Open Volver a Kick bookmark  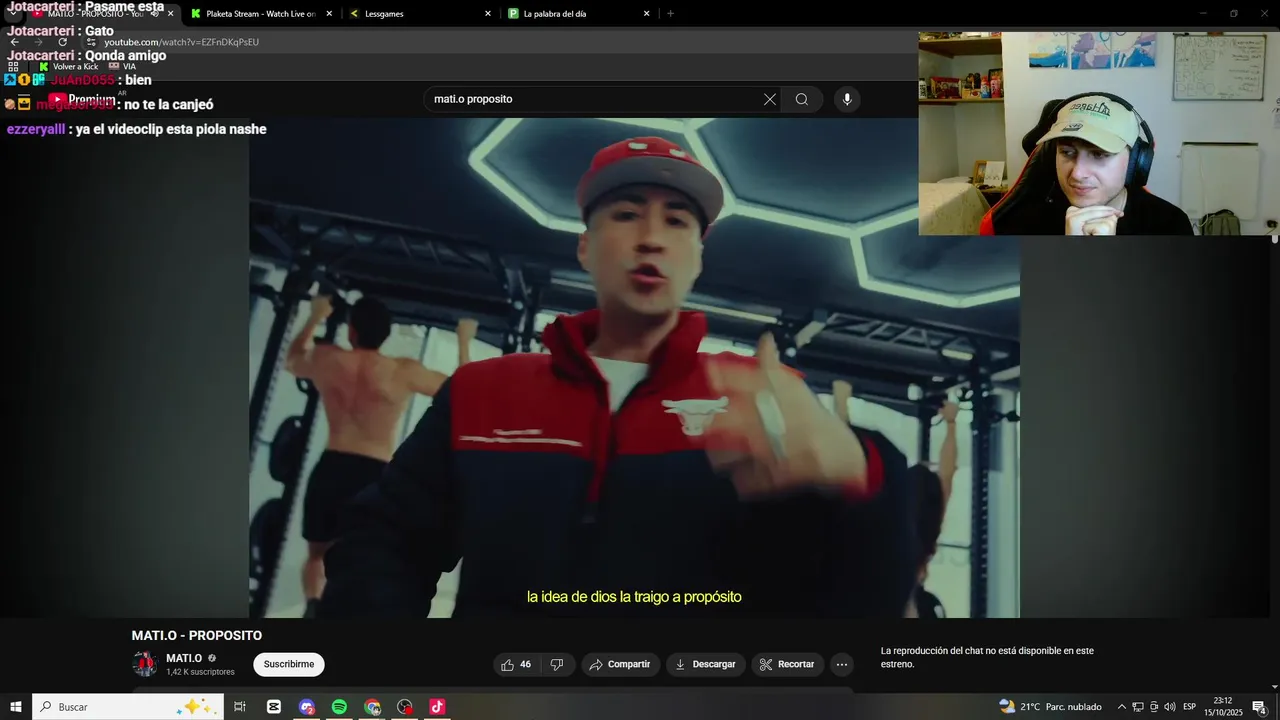pos(68,66)
